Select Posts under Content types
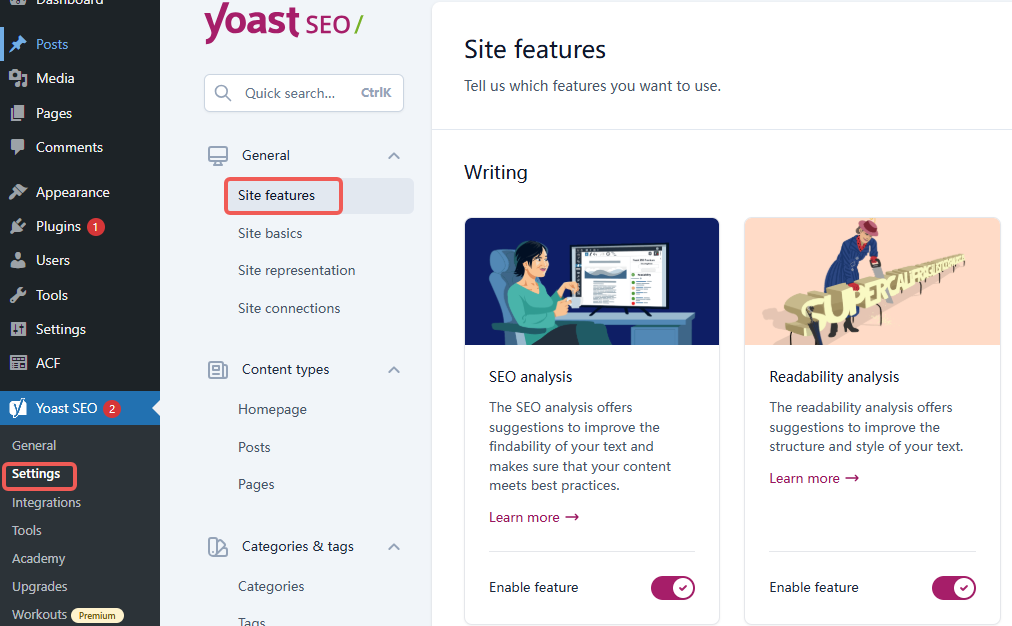 pyautogui.click(x=254, y=447)
